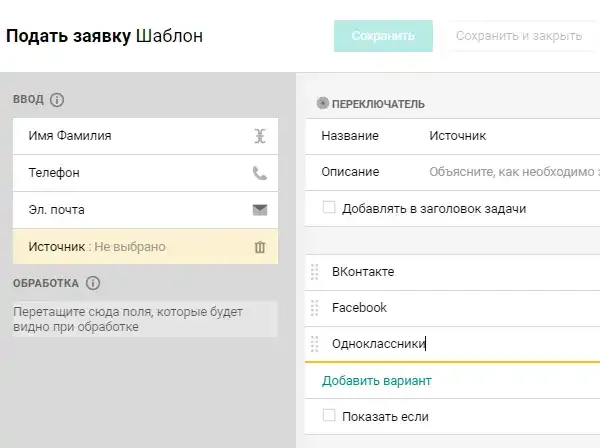Grab the drag handle of Facebook option
600x448 pixels.
pyautogui.click(x=315, y=308)
